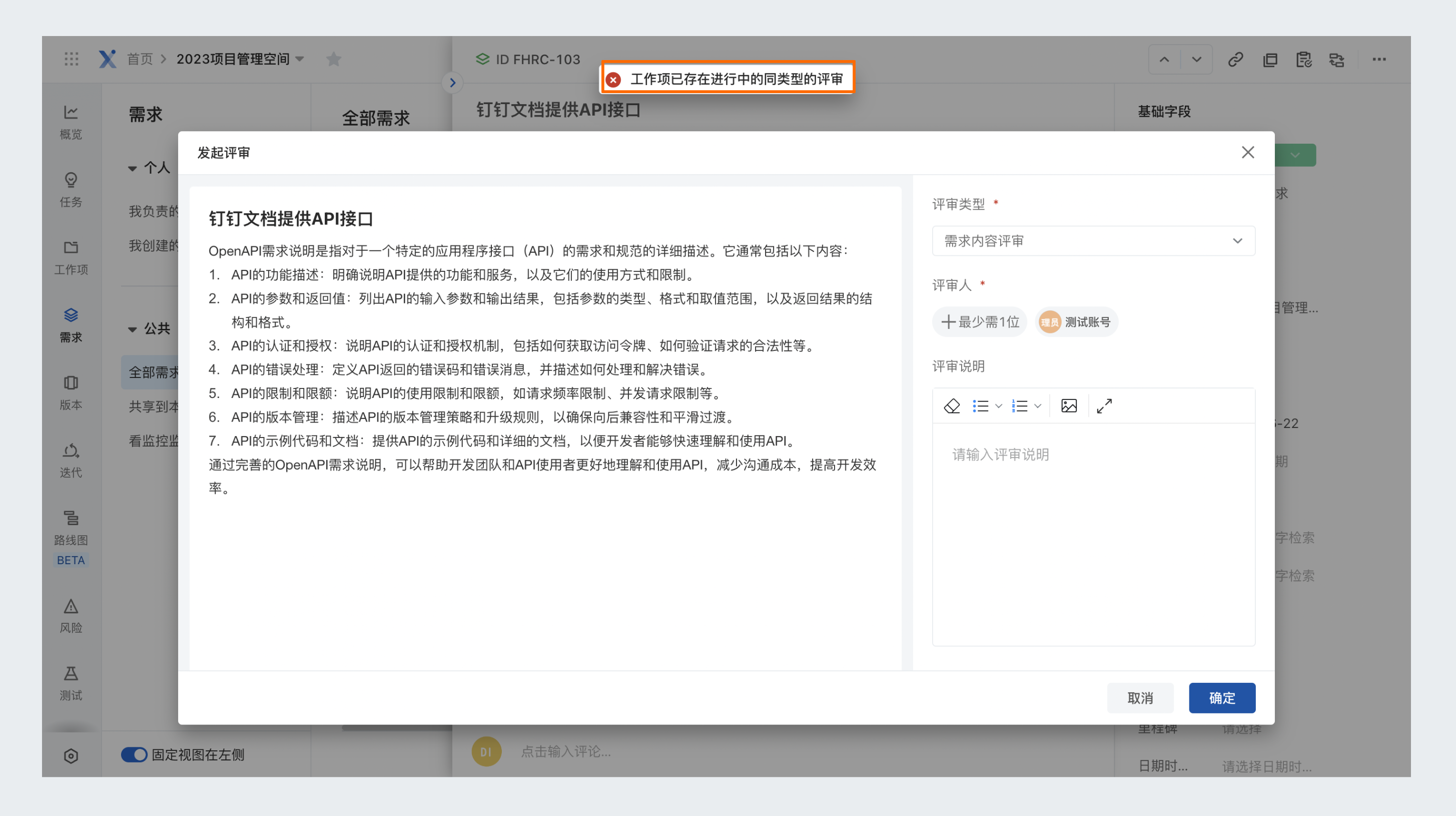Open numbered list style dropdown arrow

click(1038, 406)
